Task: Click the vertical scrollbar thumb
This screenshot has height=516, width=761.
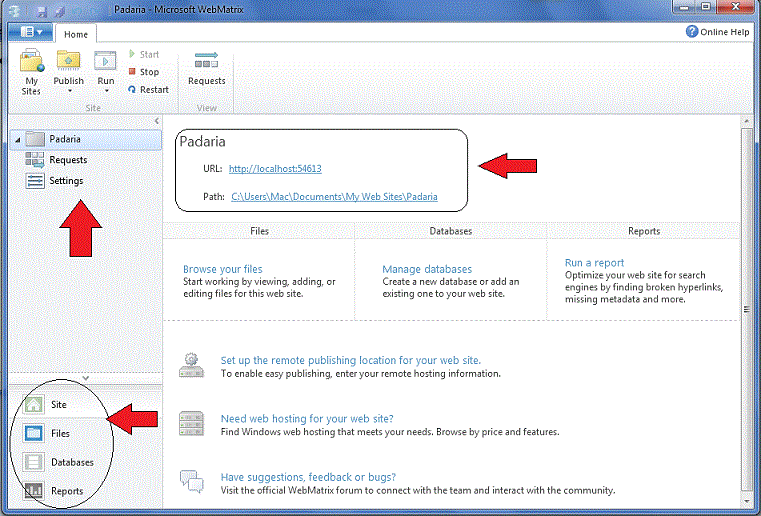Action: [746, 309]
